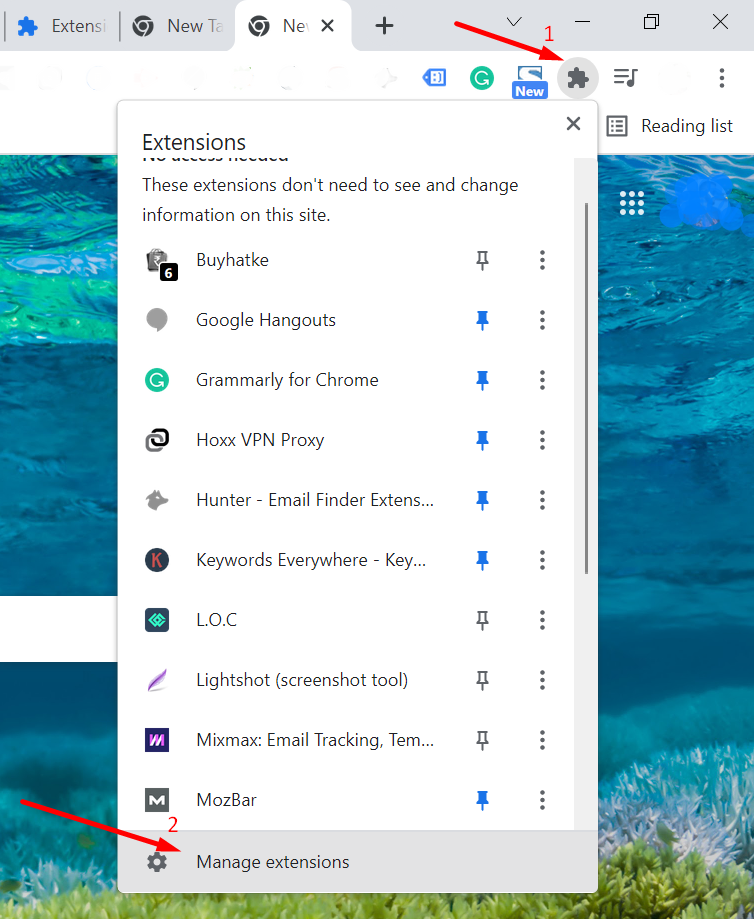The height and width of the screenshot is (919, 754).
Task: Pin the Buyhatke extension
Action: coord(483,260)
